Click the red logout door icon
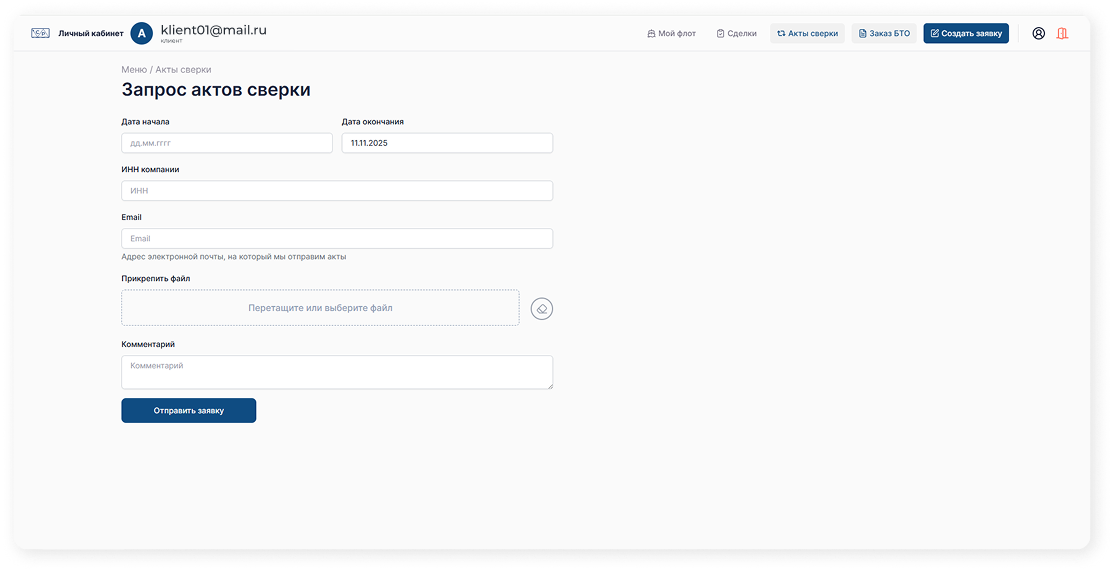 pyautogui.click(x=1062, y=33)
